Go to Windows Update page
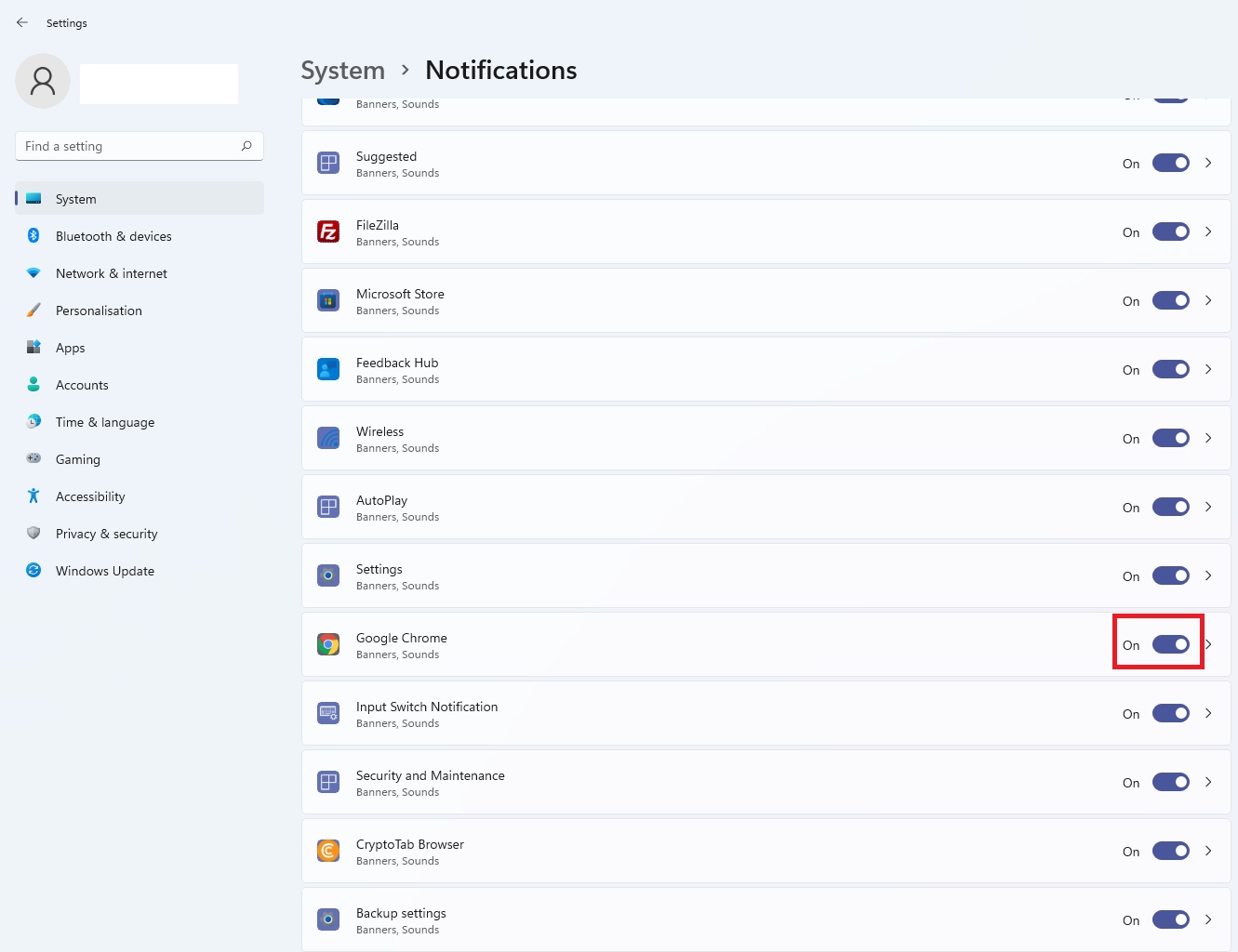Viewport: 1238px width, 952px height. [x=105, y=571]
